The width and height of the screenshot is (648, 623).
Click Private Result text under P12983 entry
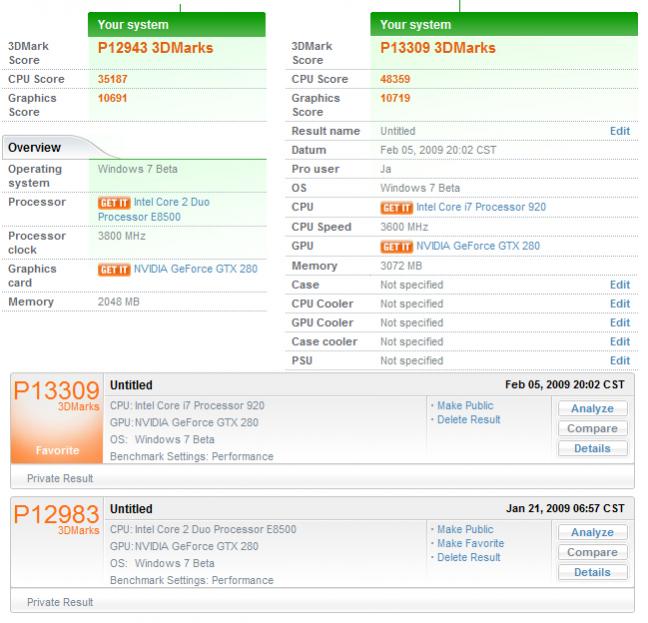click(60, 602)
